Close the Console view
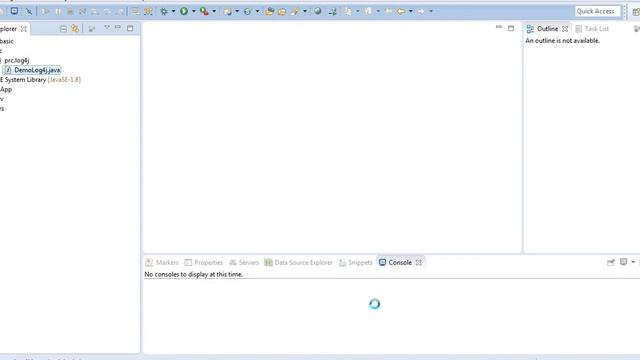 [x=419, y=262]
